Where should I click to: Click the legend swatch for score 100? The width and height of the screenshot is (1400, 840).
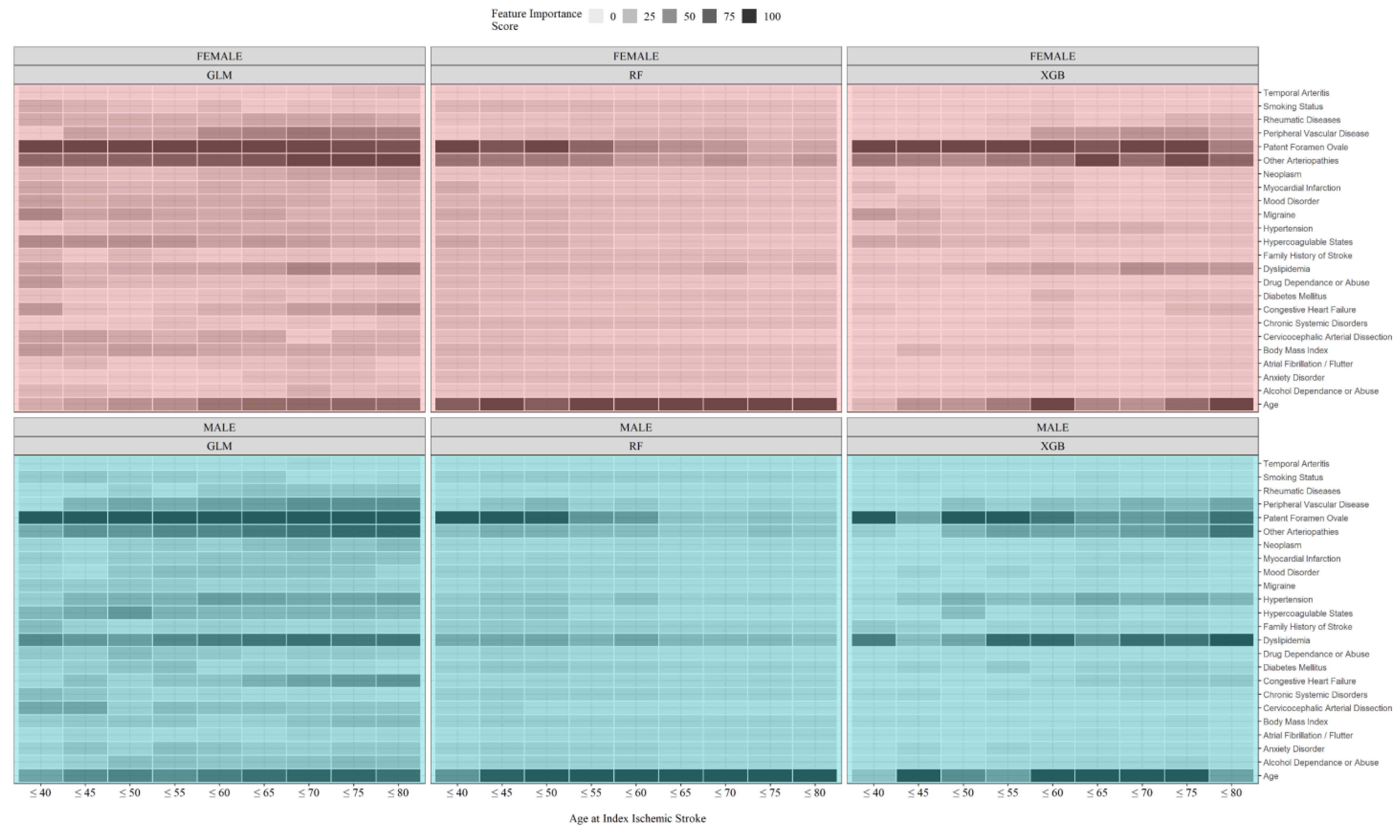click(x=749, y=17)
